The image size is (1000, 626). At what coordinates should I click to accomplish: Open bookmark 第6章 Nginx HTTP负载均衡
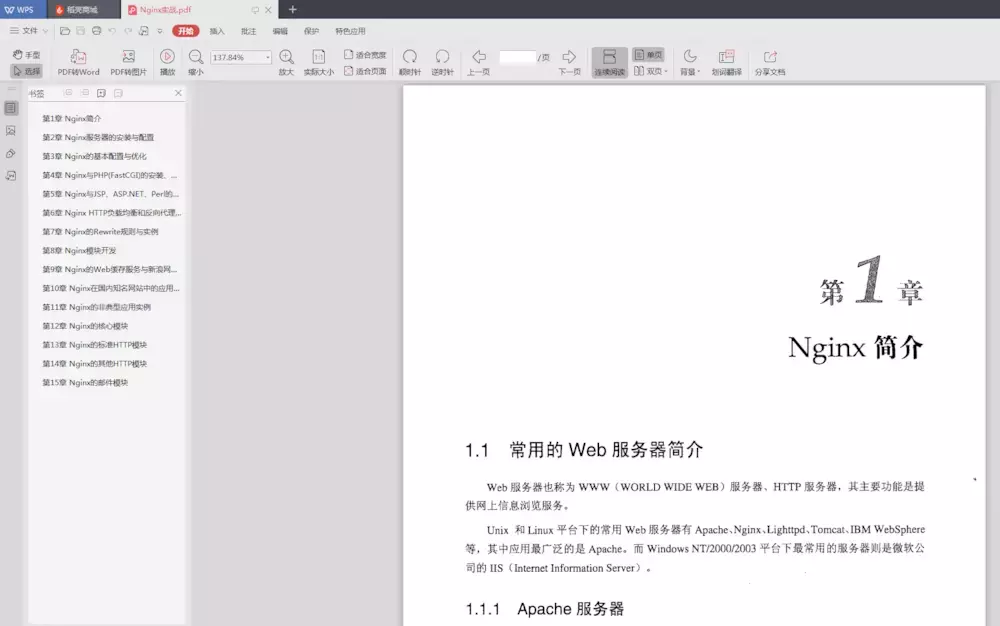[112, 213]
